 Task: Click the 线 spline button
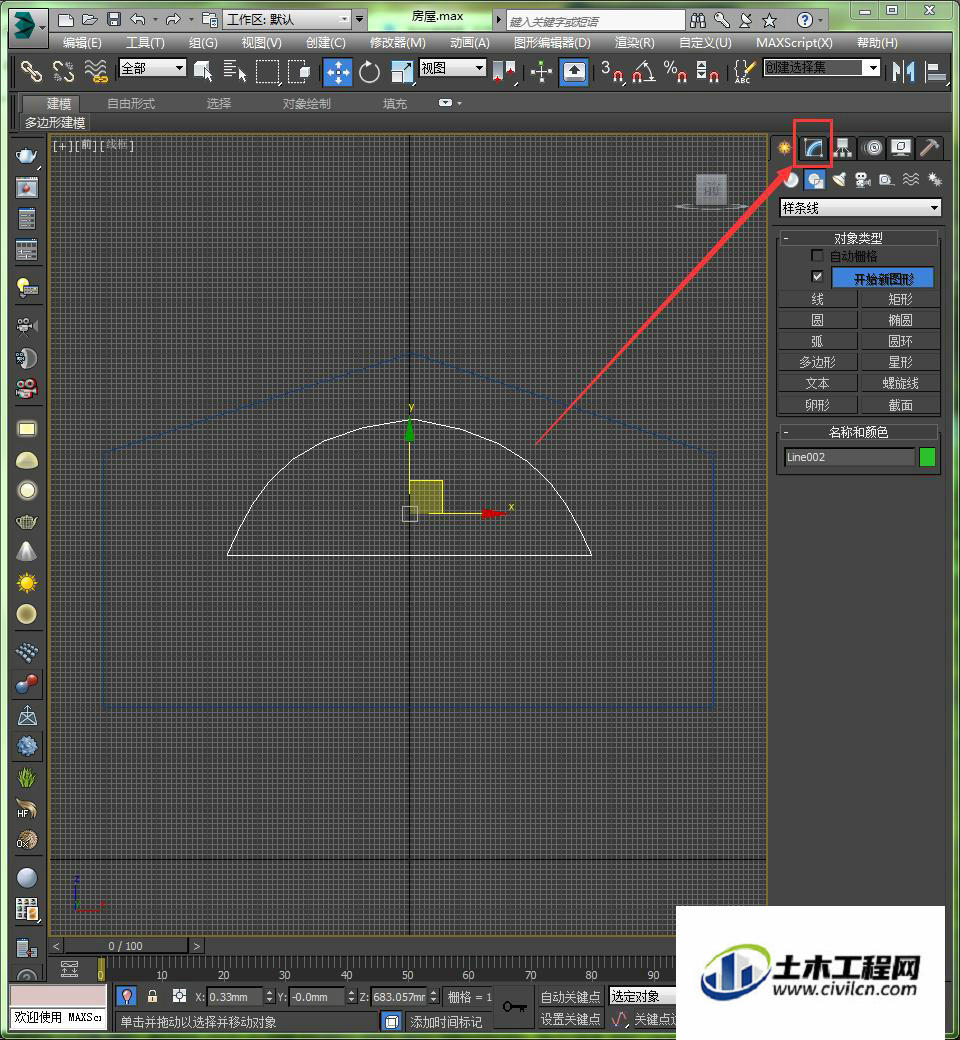[x=817, y=300]
